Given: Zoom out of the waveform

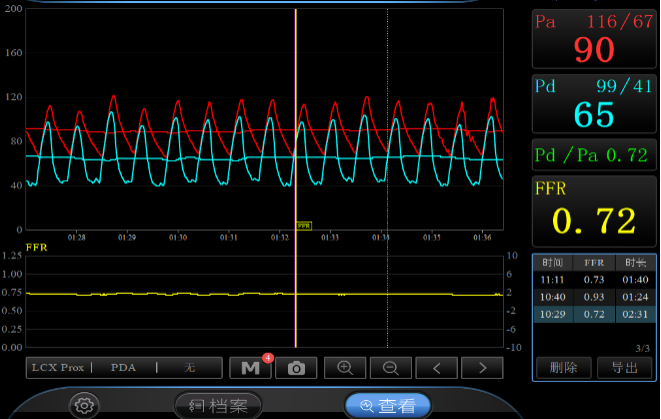Looking at the screenshot, I should [391, 367].
